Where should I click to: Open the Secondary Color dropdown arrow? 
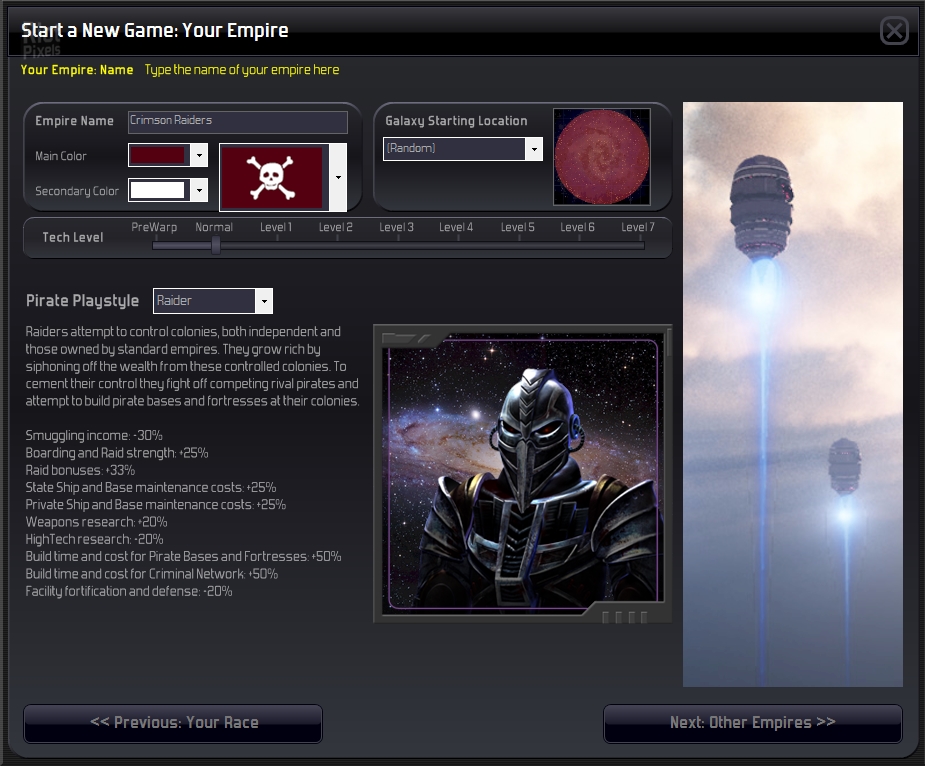click(x=199, y=190)
